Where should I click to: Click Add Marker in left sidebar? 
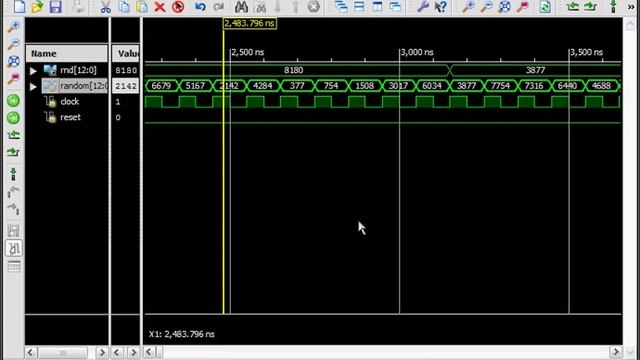13,174
